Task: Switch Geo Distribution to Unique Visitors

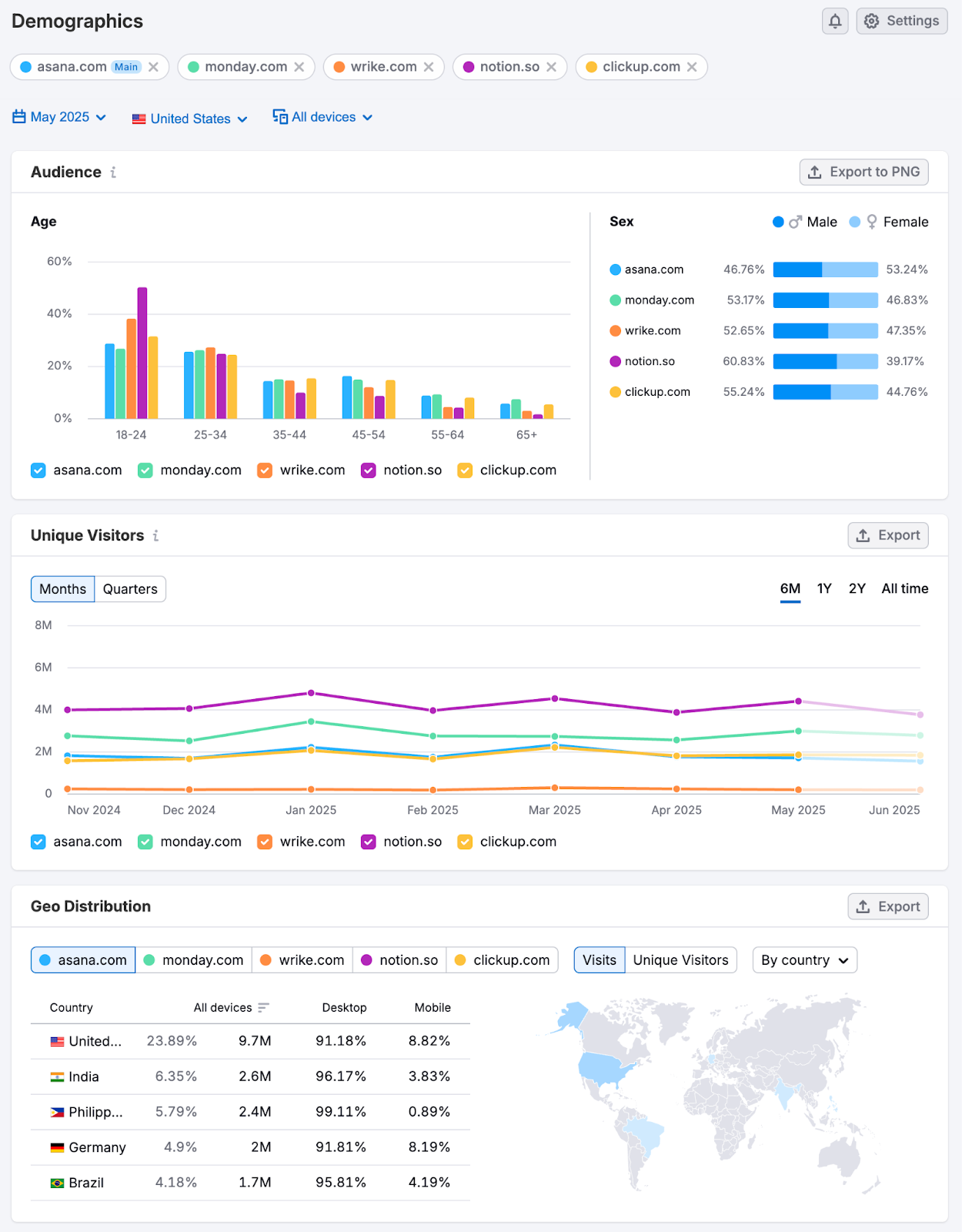Action: (680, 960)
